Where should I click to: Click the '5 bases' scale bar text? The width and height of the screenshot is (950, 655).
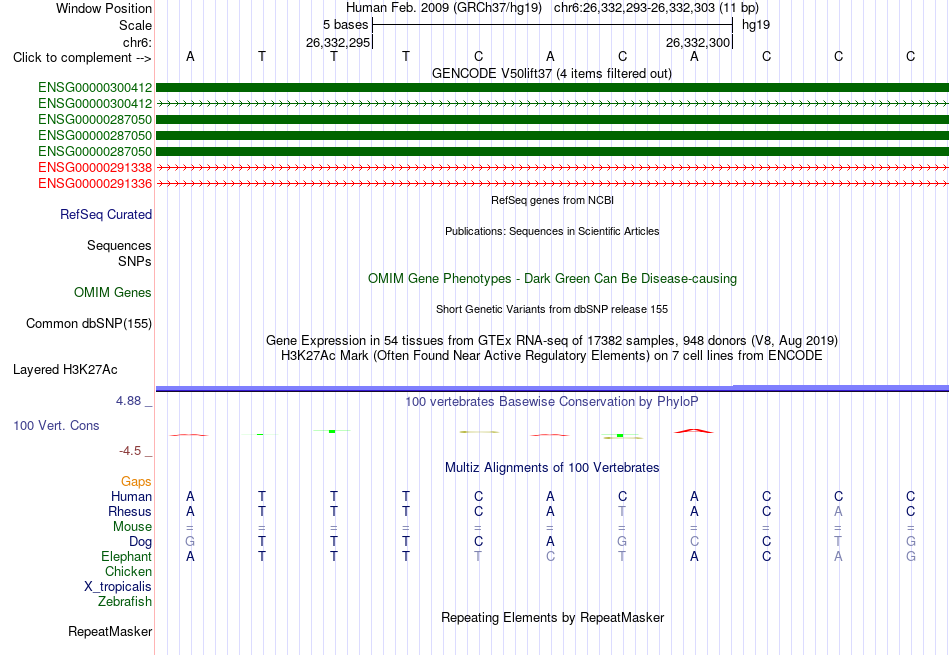tap(345, 25)
